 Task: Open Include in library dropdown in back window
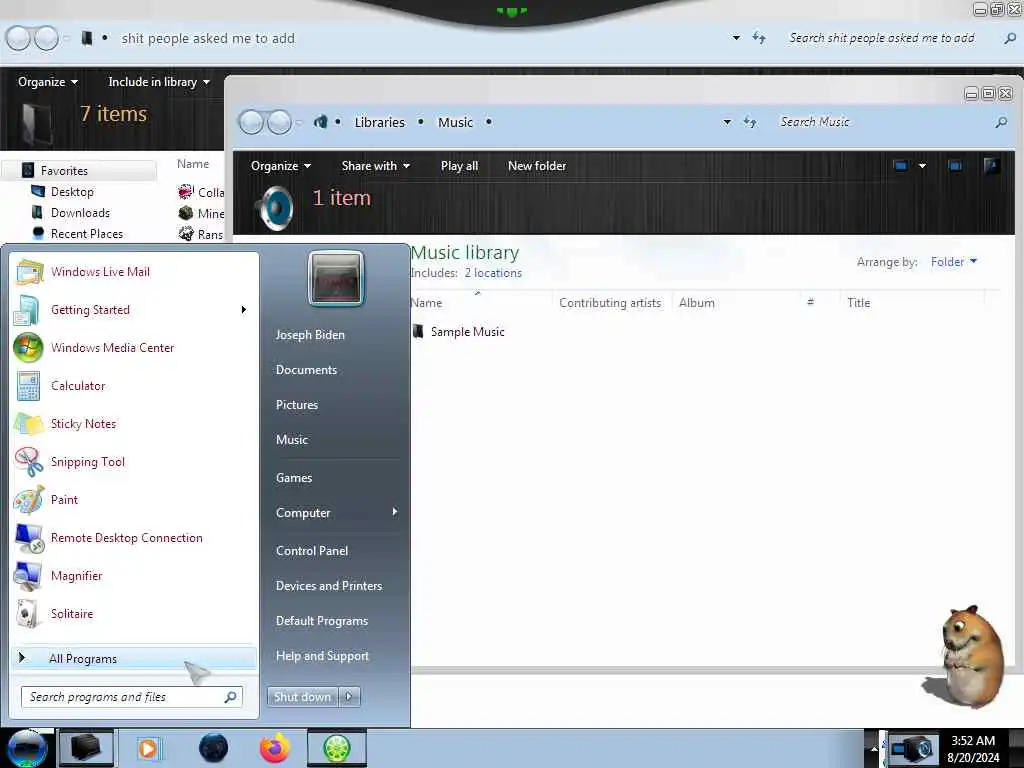point(159,82)
